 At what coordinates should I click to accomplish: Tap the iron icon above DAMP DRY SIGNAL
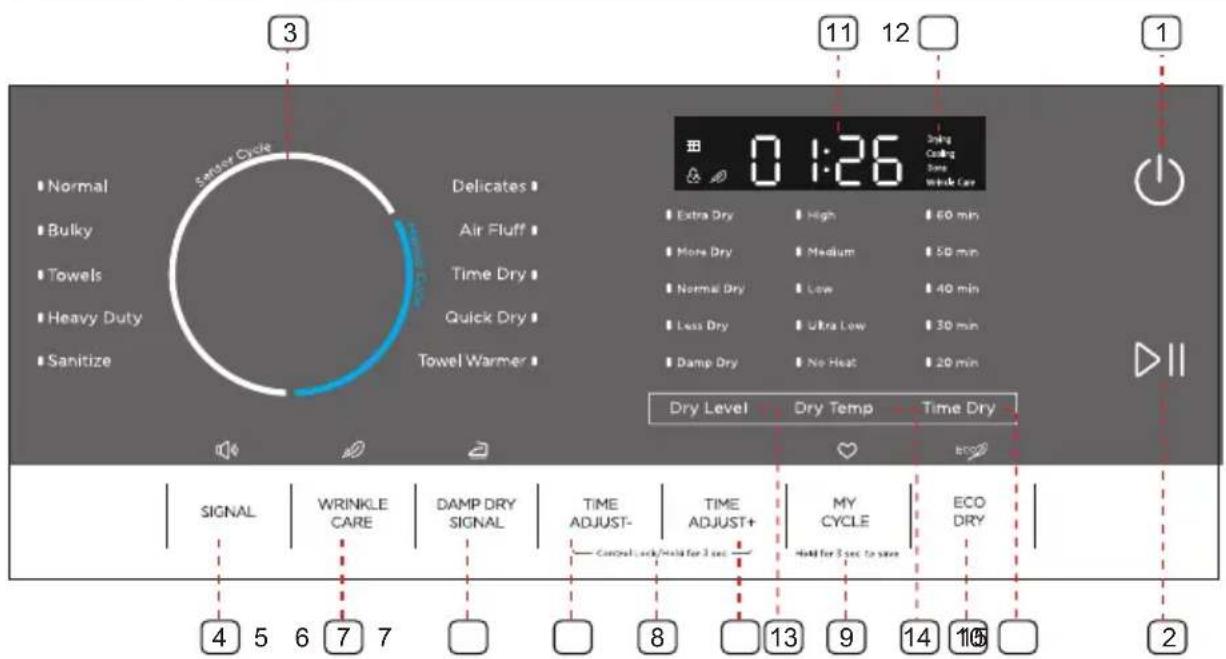477,452
